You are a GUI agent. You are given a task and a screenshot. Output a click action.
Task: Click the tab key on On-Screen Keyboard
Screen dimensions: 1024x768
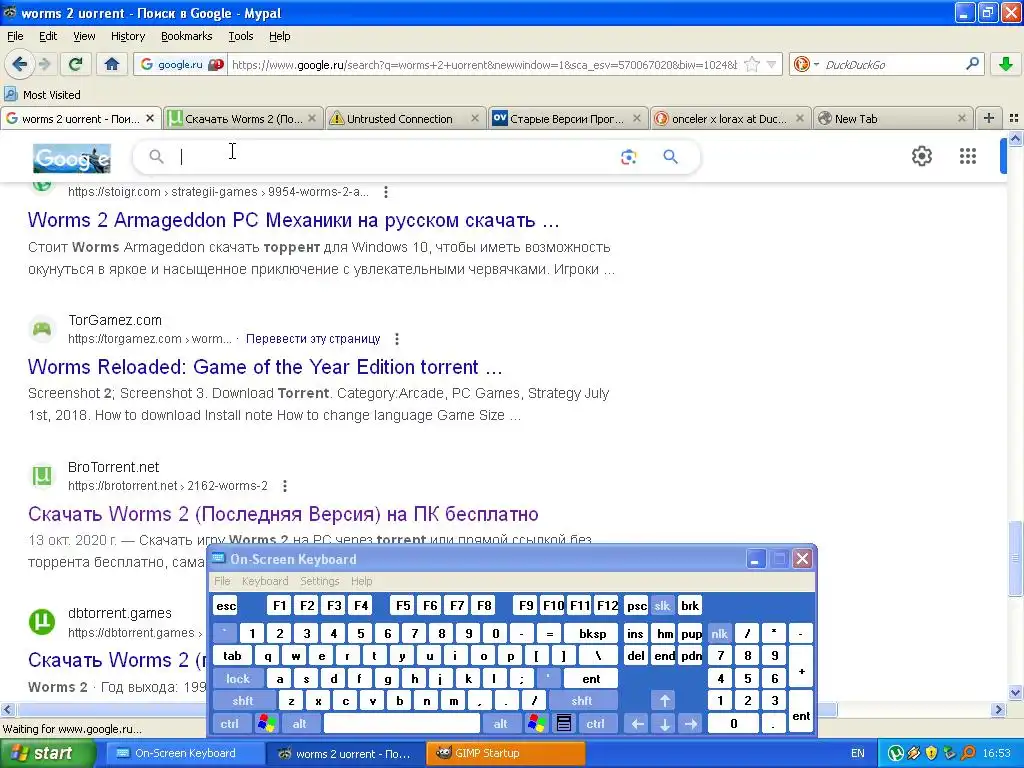click(232, 656)
